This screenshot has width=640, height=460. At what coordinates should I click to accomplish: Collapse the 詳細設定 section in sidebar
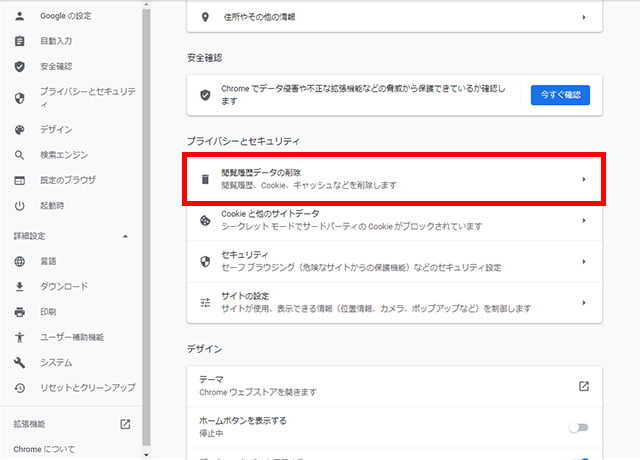click(125, 236)
